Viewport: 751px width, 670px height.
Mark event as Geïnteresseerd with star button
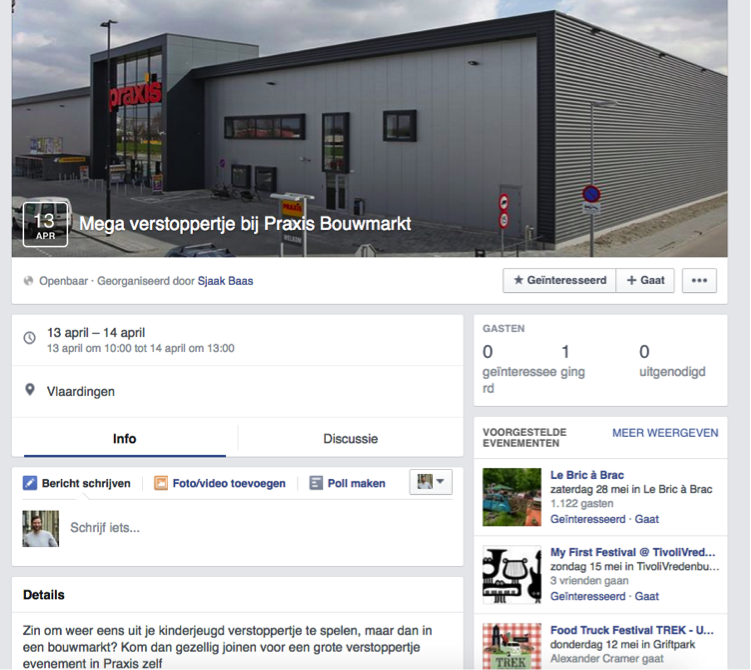(x=559, y=280)
